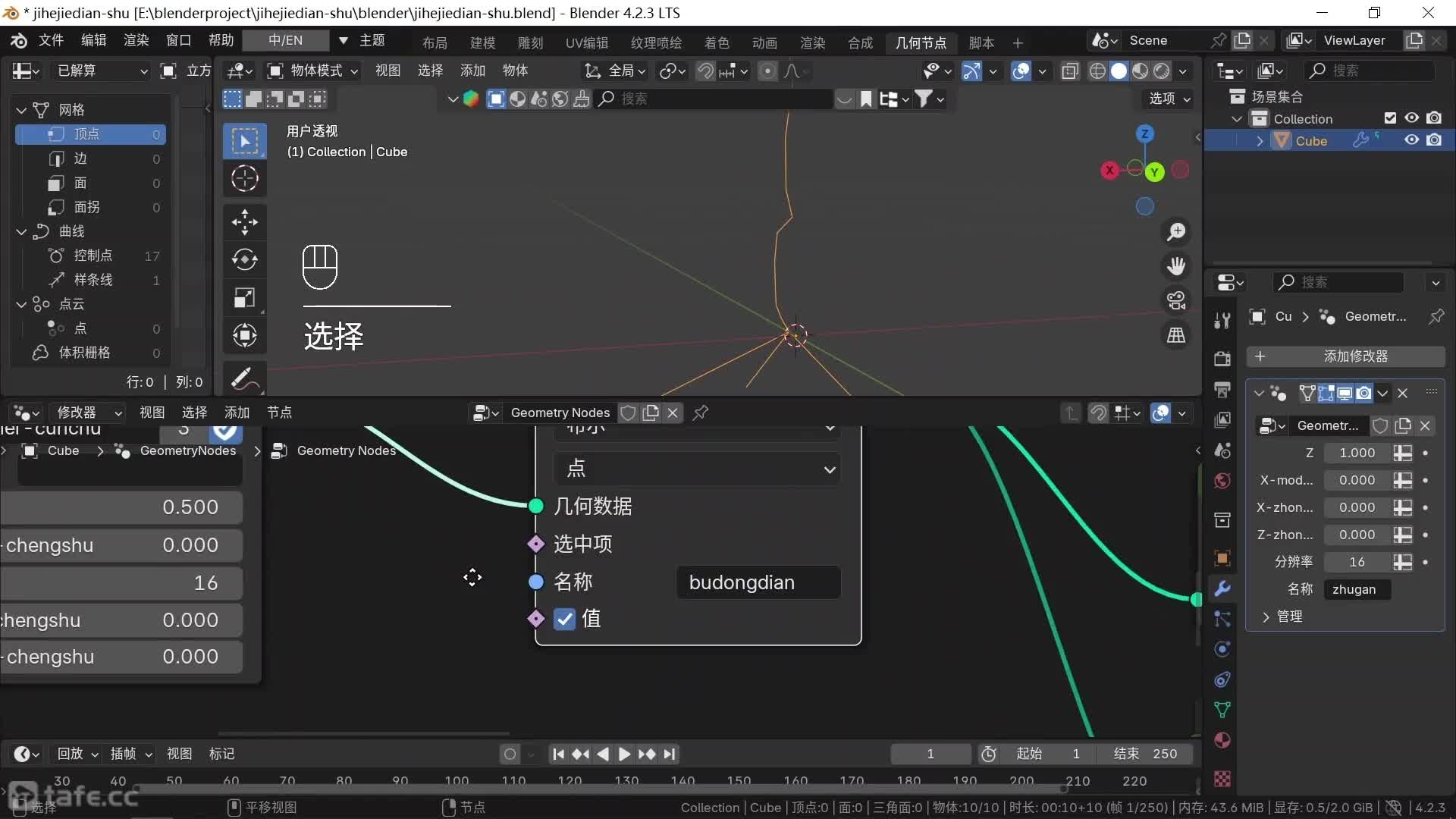Click the pan view hand icon
1456x819 pixels.
(x=1176, y=266)
